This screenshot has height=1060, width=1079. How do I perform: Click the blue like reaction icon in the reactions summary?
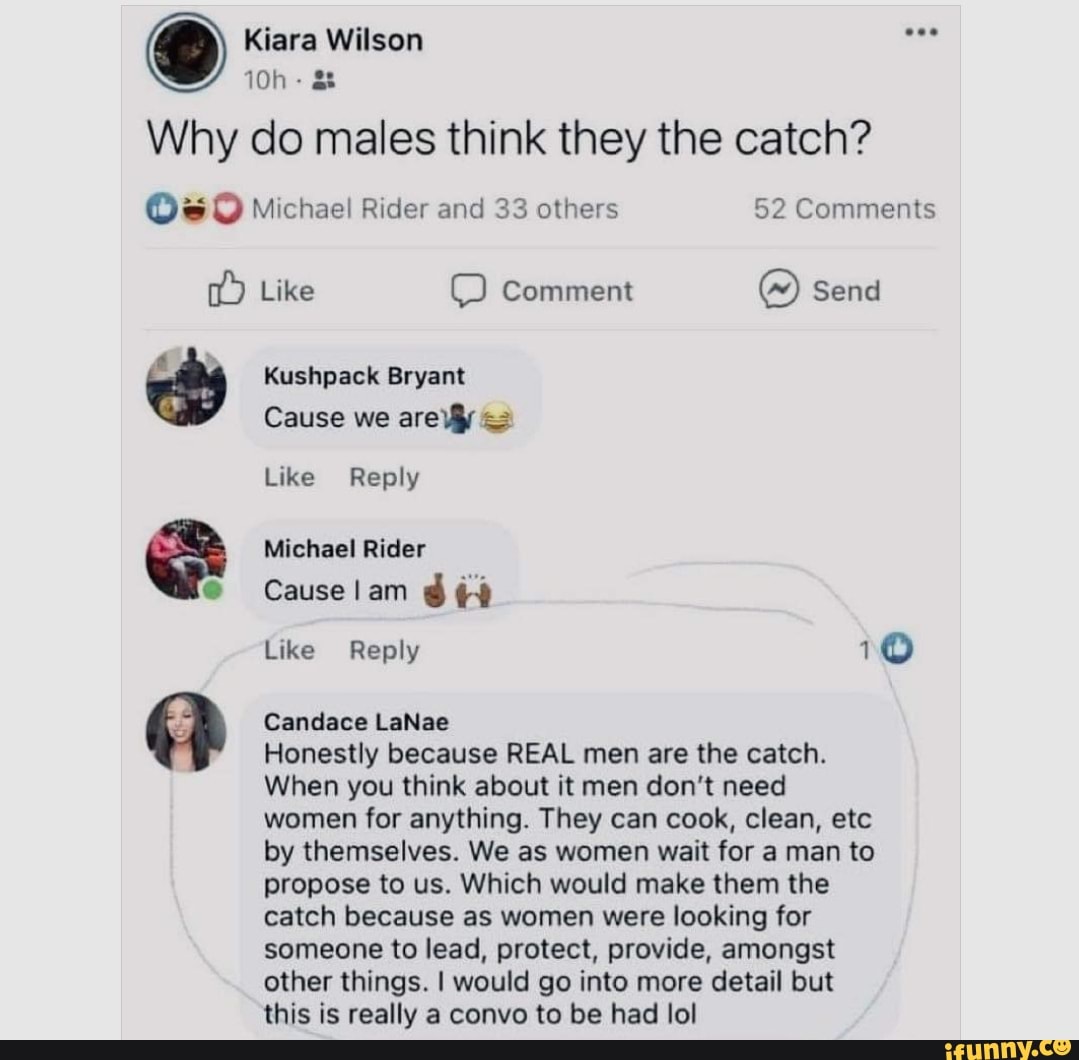(x=160, y=209)
